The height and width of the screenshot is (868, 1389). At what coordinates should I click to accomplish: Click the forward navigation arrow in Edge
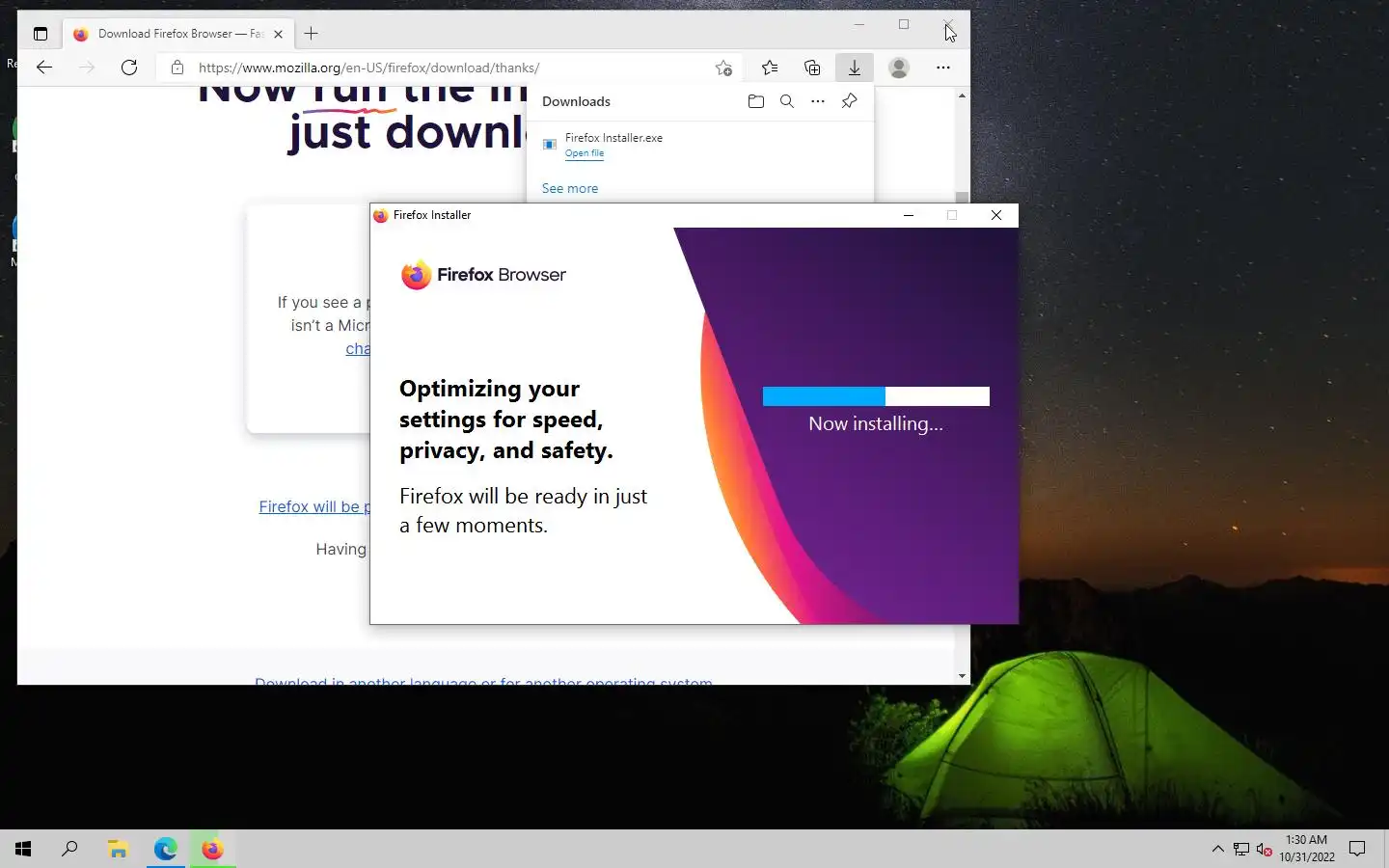pyautogui.click(x=87, y=68)
